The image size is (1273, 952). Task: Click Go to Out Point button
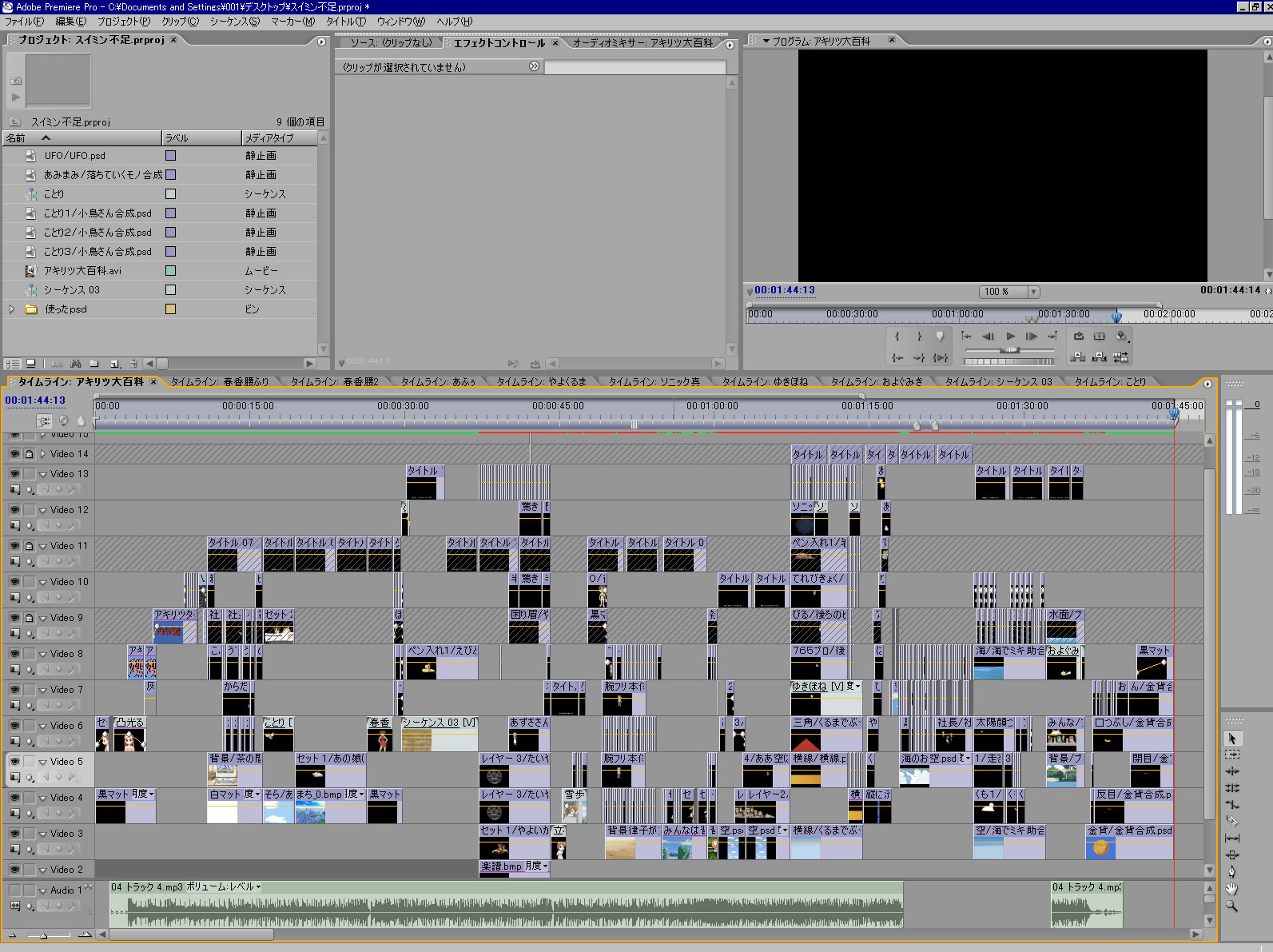point(919,357)
